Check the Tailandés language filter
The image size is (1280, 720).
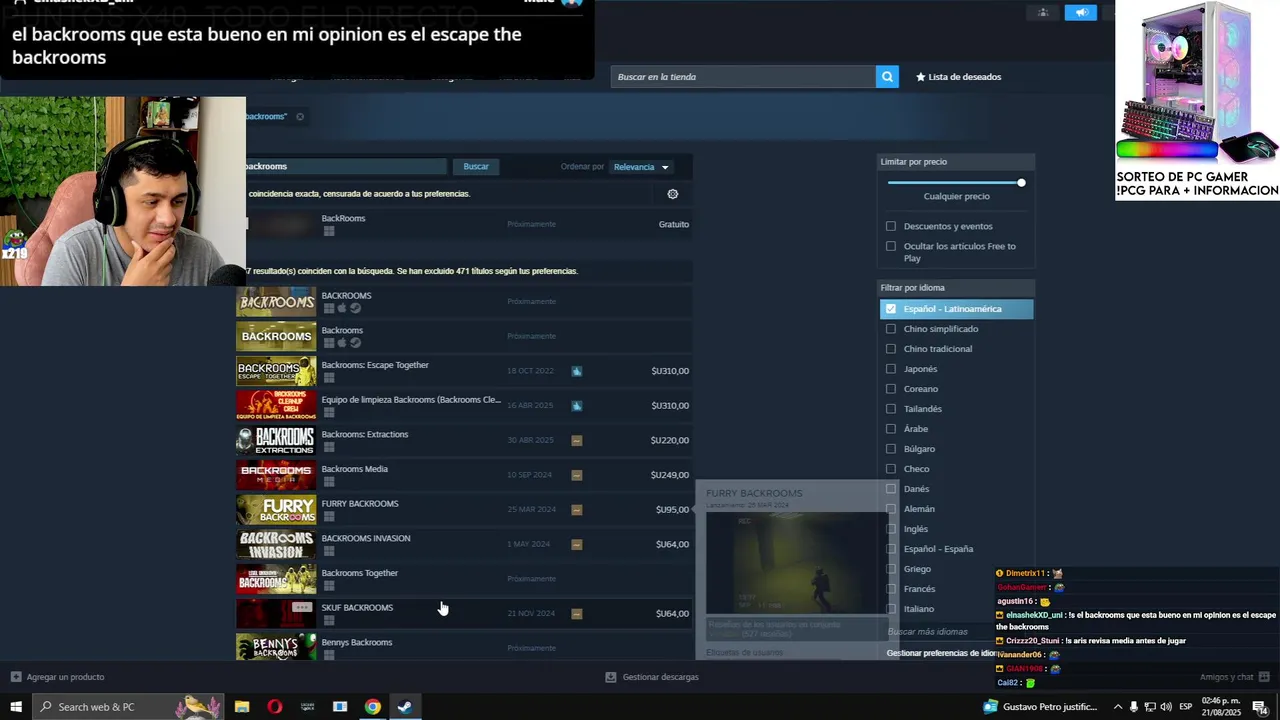click(891, 409)
